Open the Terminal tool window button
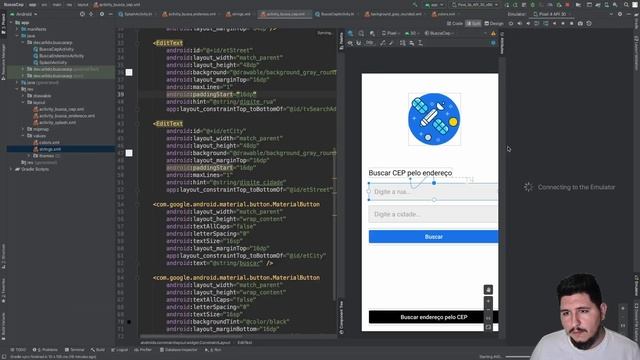640x360 pixels. [x=74, y=350]
